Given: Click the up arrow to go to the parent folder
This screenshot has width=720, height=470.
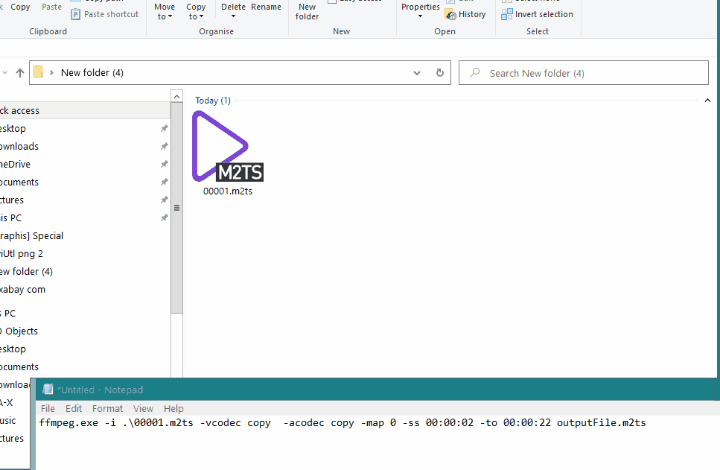Looking at the screenshot, I should (20, 73).
